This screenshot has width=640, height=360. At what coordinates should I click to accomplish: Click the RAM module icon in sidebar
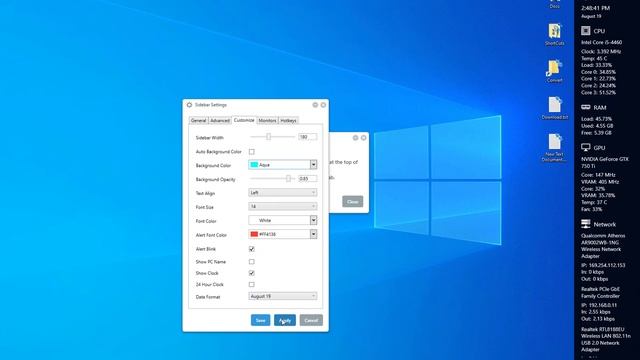point(586,107)
